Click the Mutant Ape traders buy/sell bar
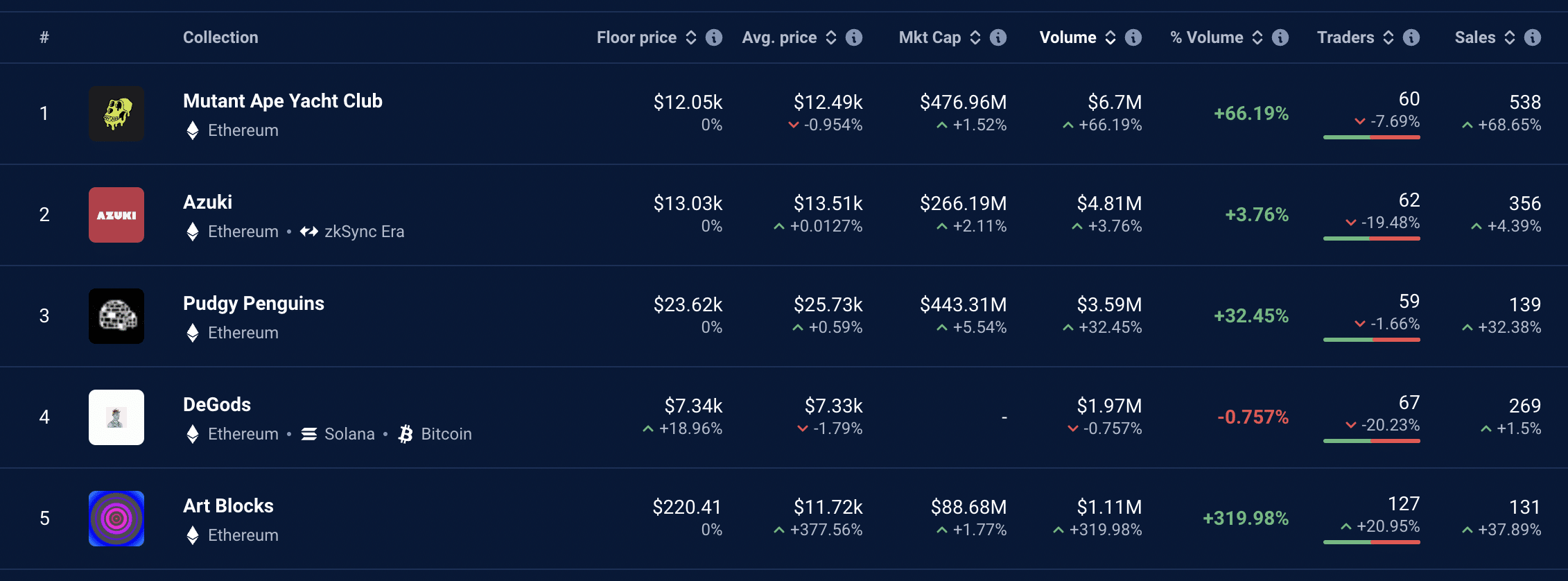The image size is (1568, 581). (1372, 137)
